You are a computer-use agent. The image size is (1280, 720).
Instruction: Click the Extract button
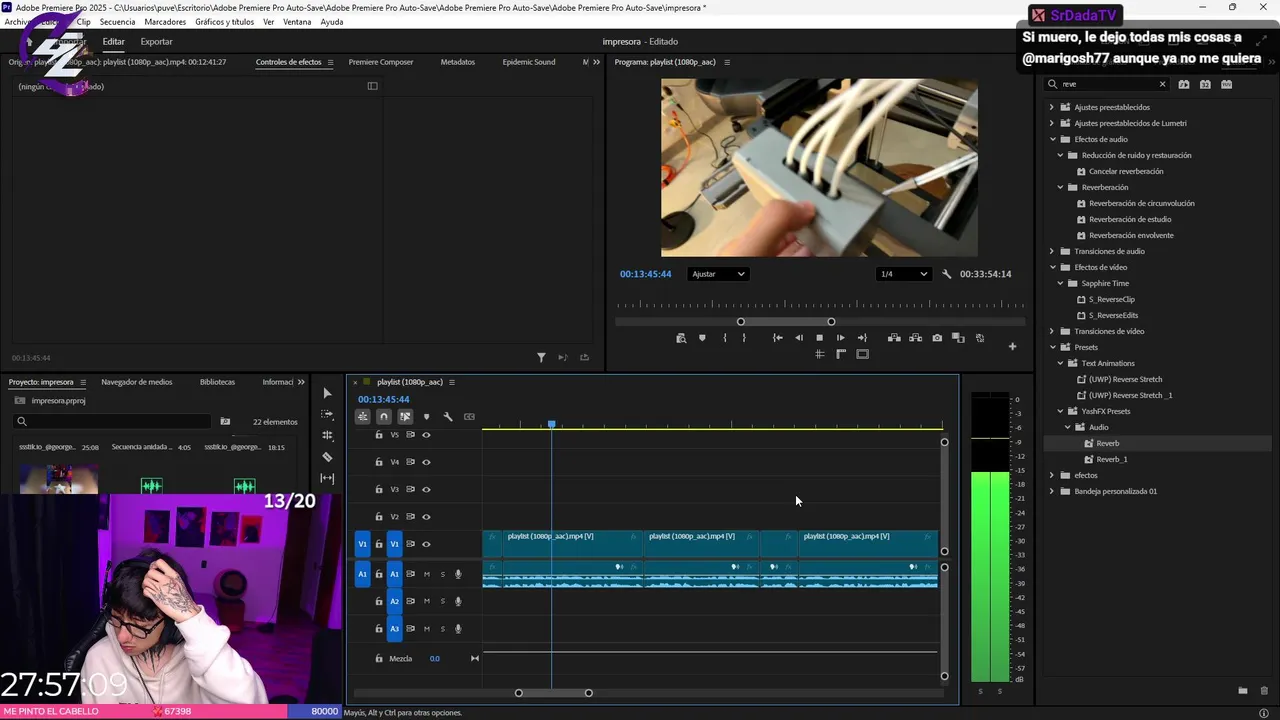click(x=916, y=338)
